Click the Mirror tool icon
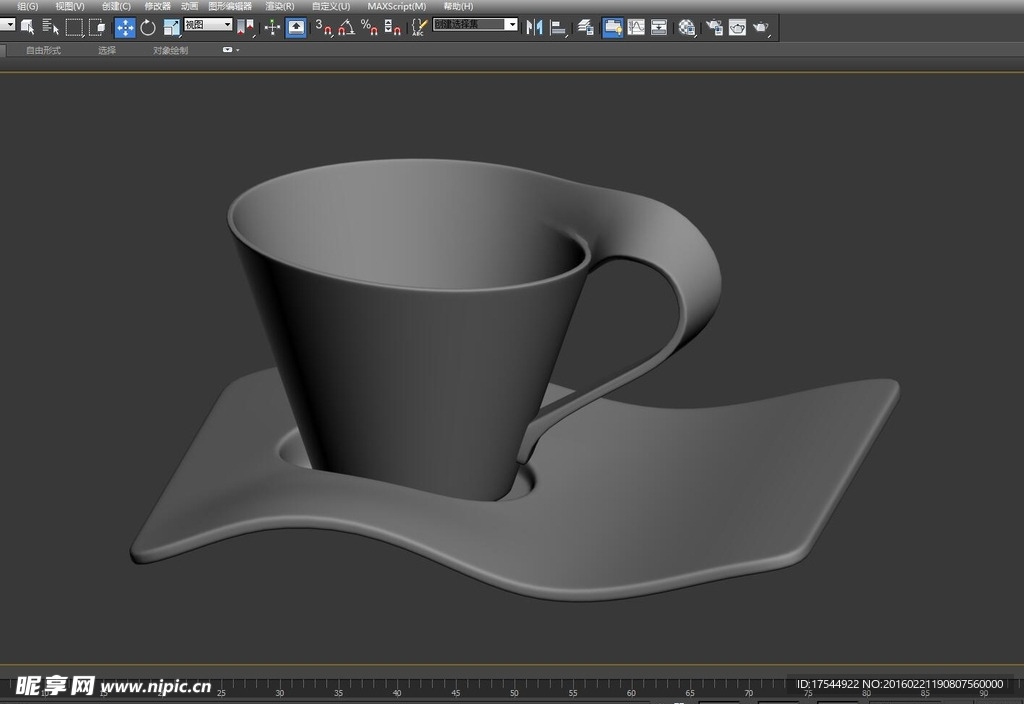 pos(535,27)
